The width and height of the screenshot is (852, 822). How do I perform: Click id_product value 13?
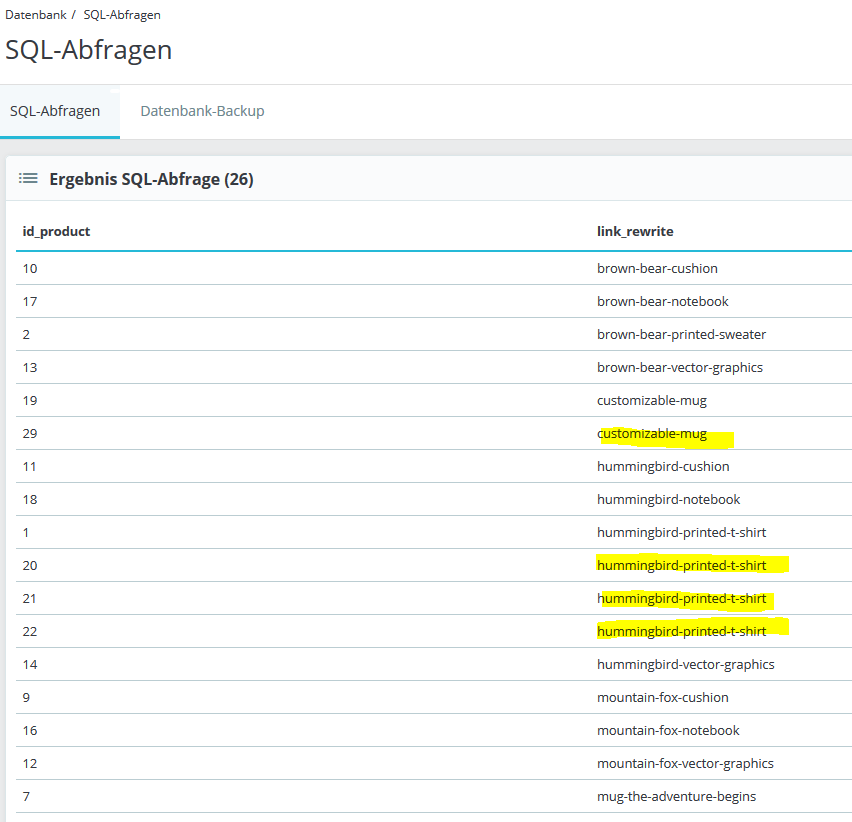30,368
